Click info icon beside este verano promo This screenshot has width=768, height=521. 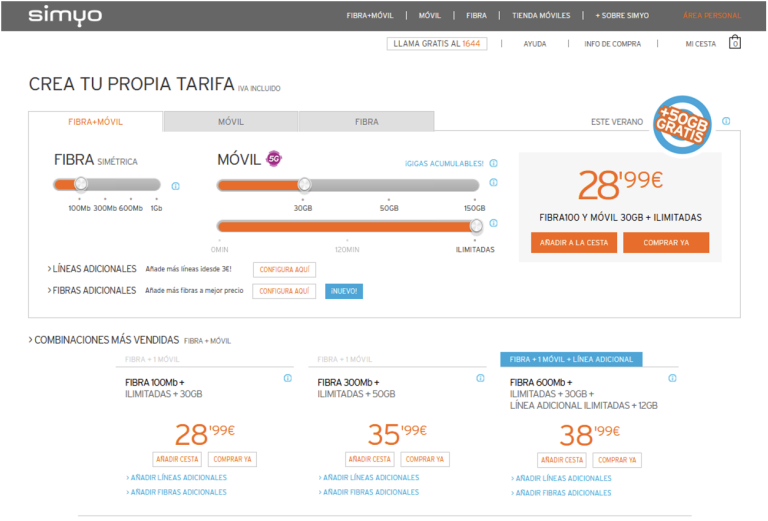click(726, 121)
